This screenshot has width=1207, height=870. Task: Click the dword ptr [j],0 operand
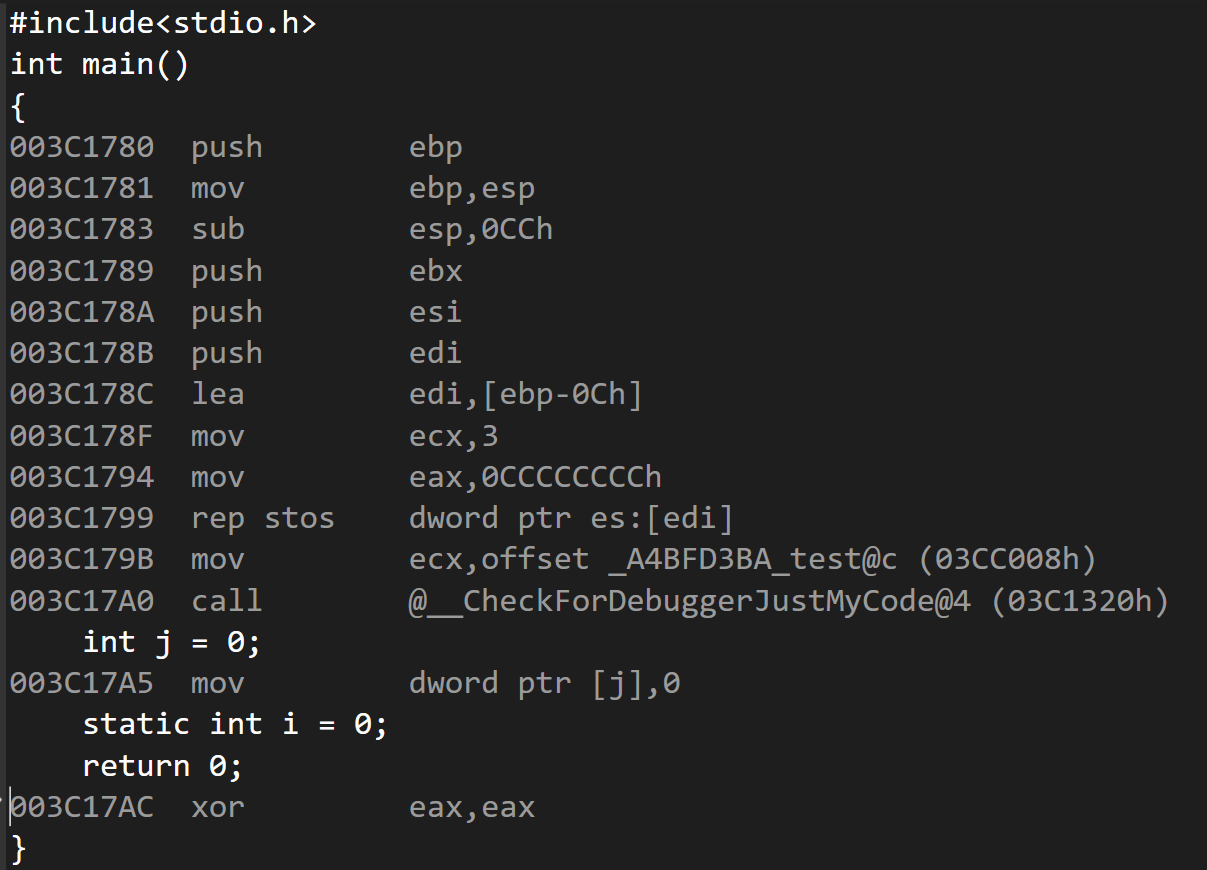[545, 683]
